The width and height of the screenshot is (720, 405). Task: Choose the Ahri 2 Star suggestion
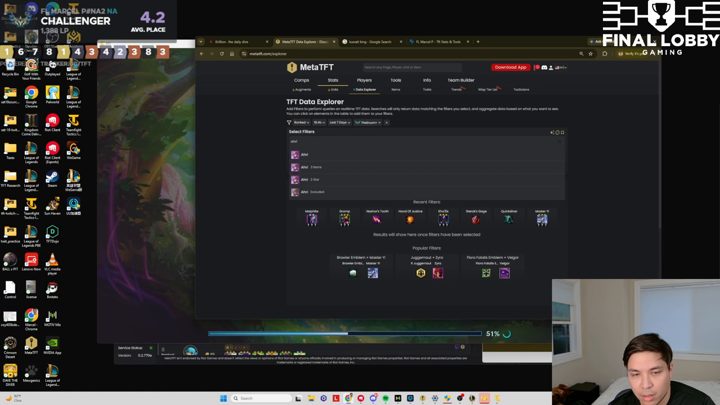(426, 180)
